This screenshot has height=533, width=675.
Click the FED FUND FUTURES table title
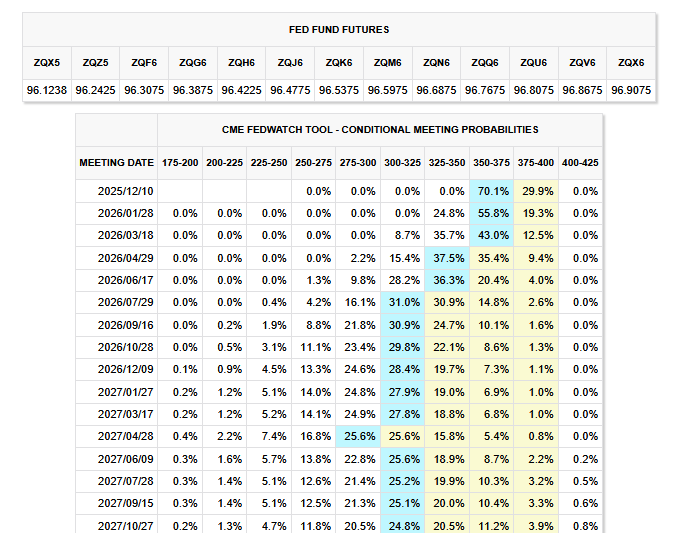(x=339, y=30)
